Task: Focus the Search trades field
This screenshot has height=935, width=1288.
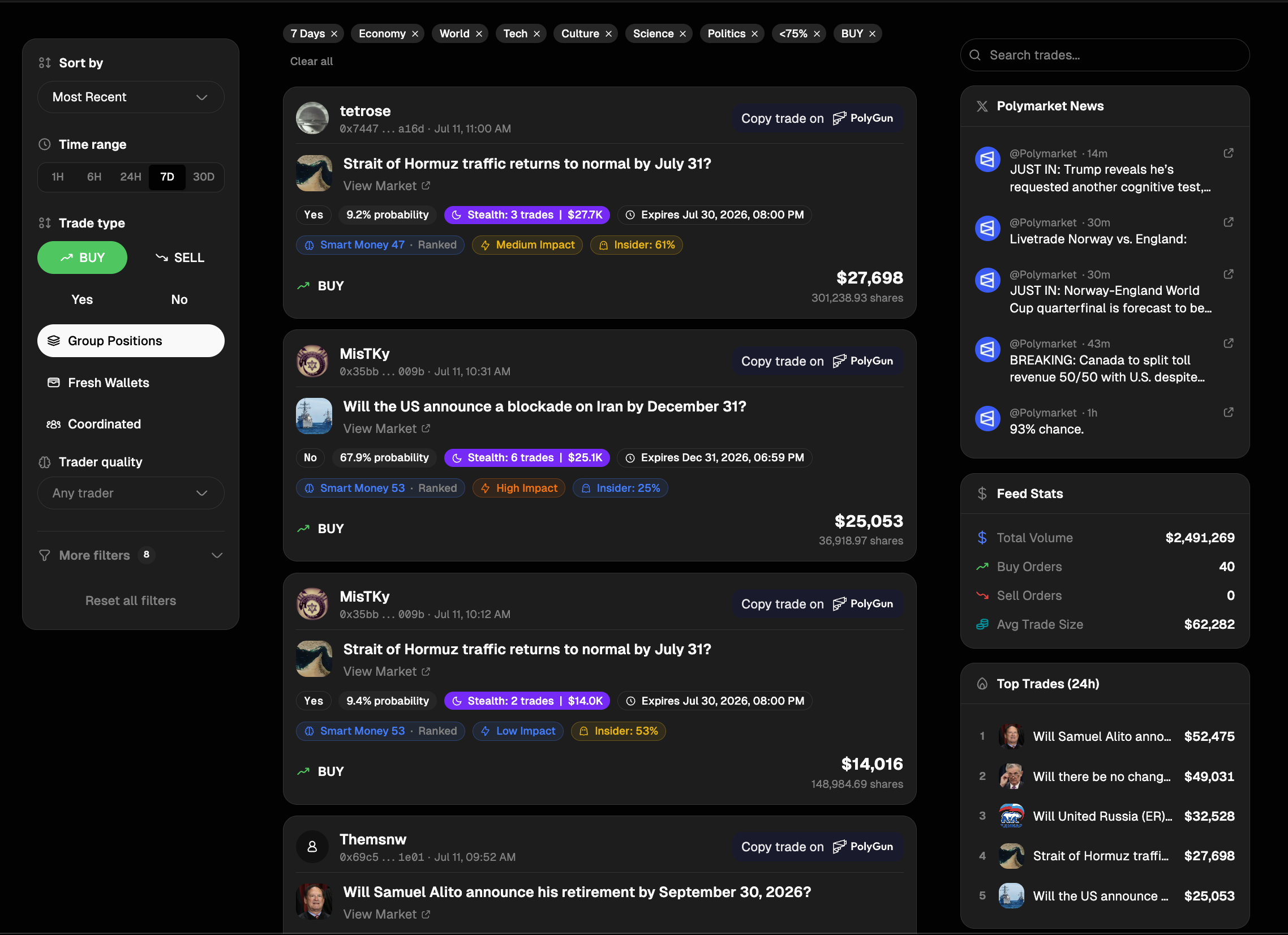Action: (1105, 55)
